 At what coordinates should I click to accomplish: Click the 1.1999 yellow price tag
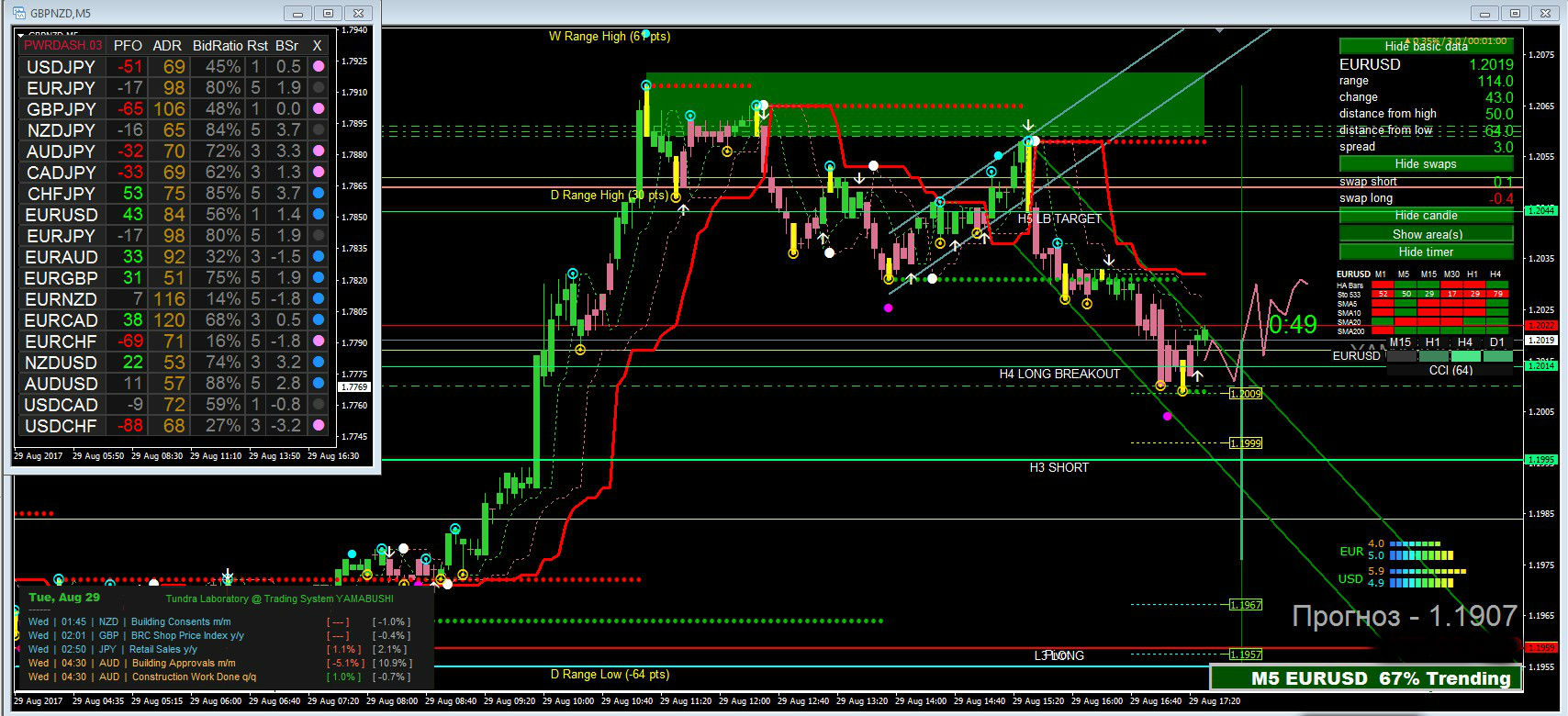tap(1246, 443)
